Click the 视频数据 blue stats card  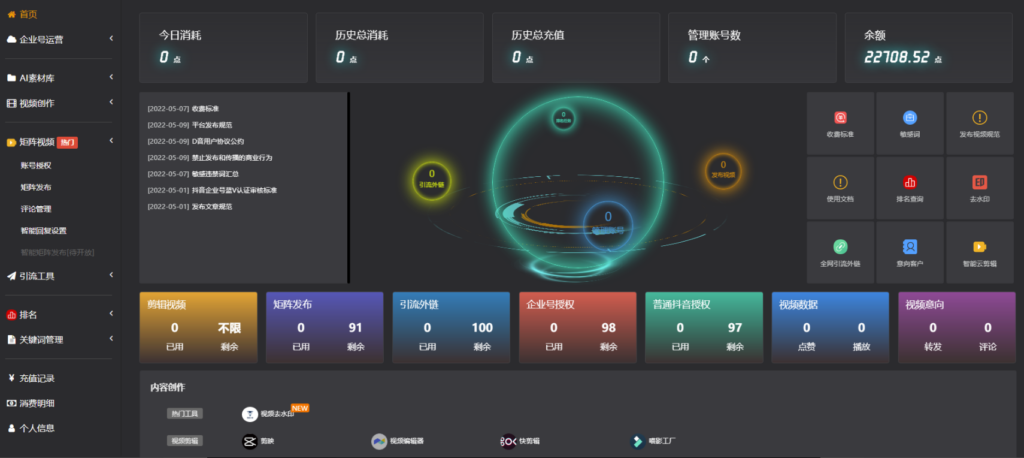click(x=830, y=327)
